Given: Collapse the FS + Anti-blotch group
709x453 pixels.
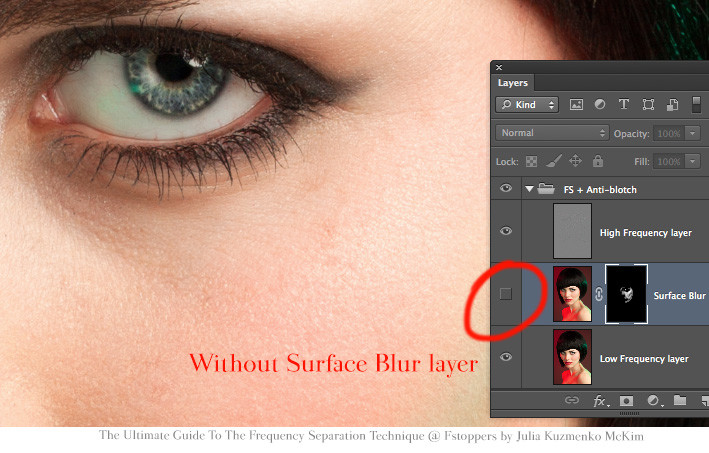Looking at the screenshot, I should [x=529, y=189].
